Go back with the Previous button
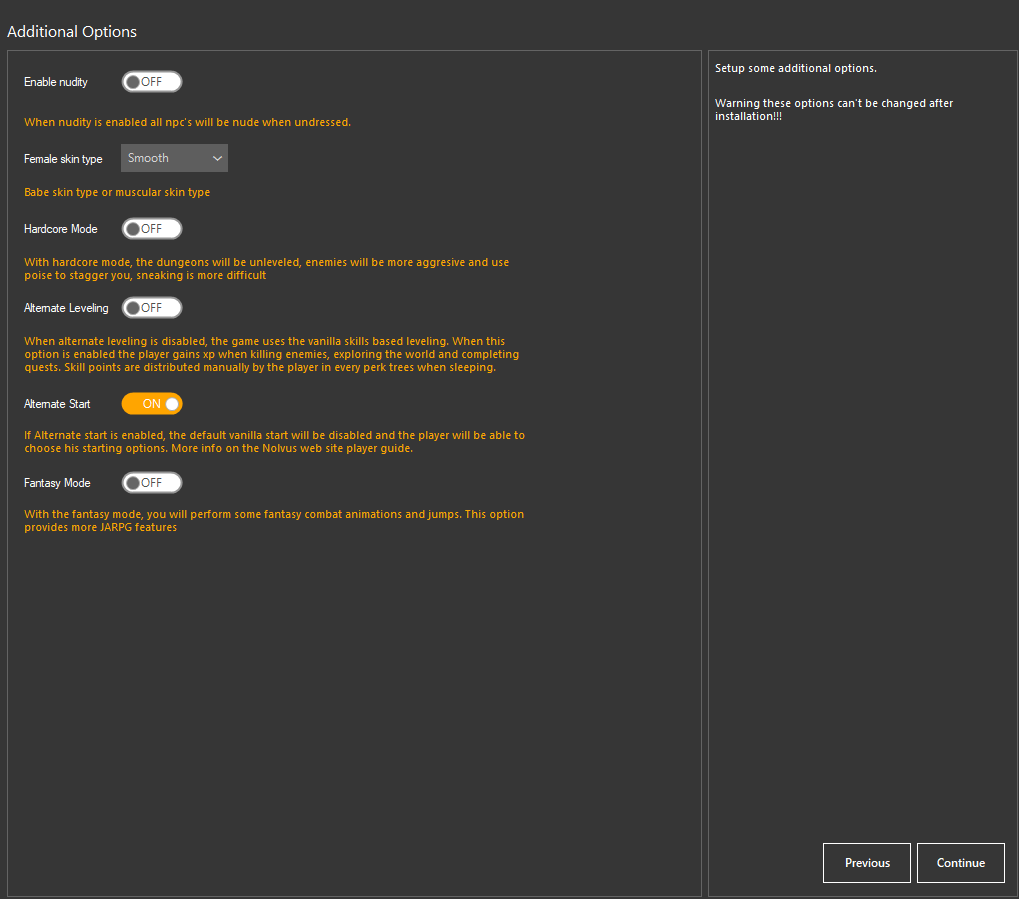This screenshot has height=899, width=1019. tap(867, 863)
